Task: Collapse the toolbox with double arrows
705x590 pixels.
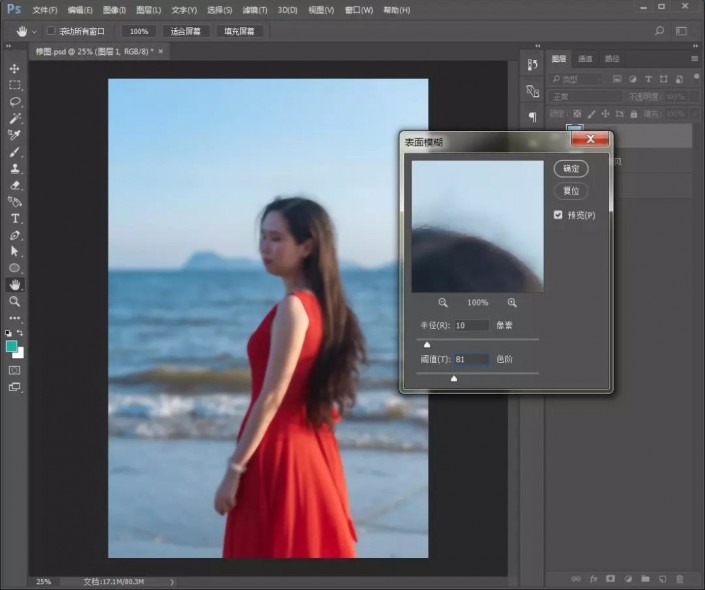Action: (x=8, y=46)
